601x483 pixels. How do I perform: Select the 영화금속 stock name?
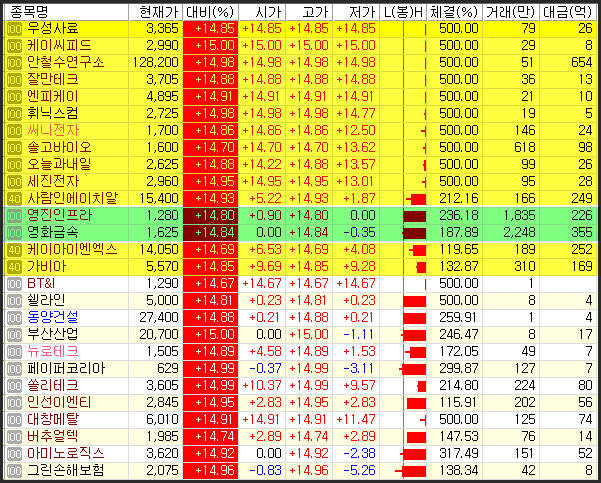(53, 233)
